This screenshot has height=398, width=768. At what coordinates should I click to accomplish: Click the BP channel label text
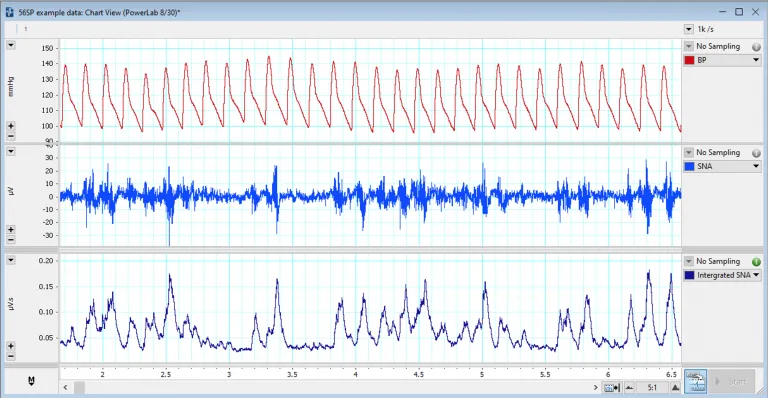[x=702, y=60]
